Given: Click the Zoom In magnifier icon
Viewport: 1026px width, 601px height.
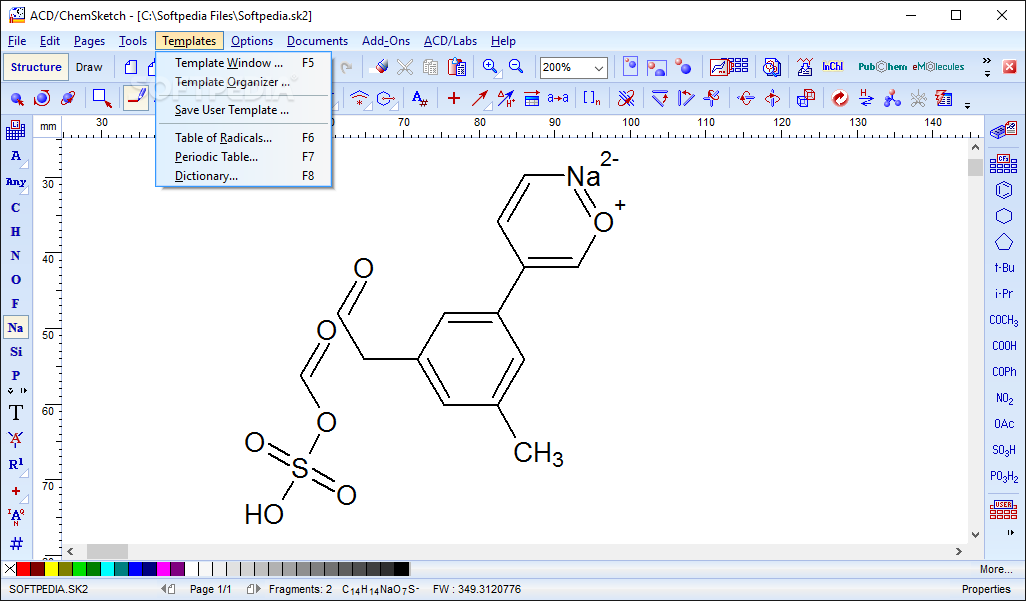Looking at the screenshot, I should point(489,67).
